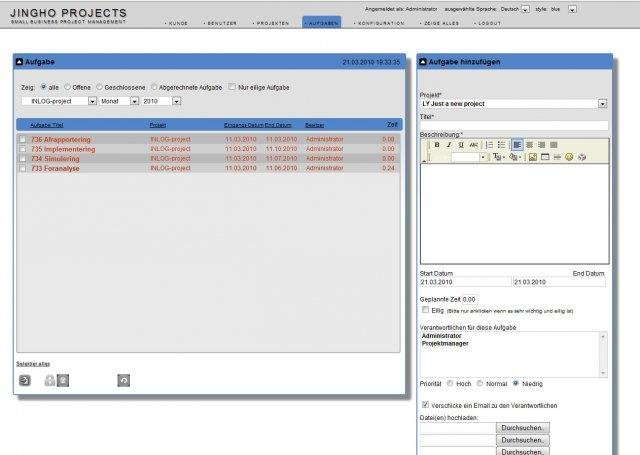640x455 pixels.
Task: Open the Deutsch language dropdown
Action: (x=526, y=9)
